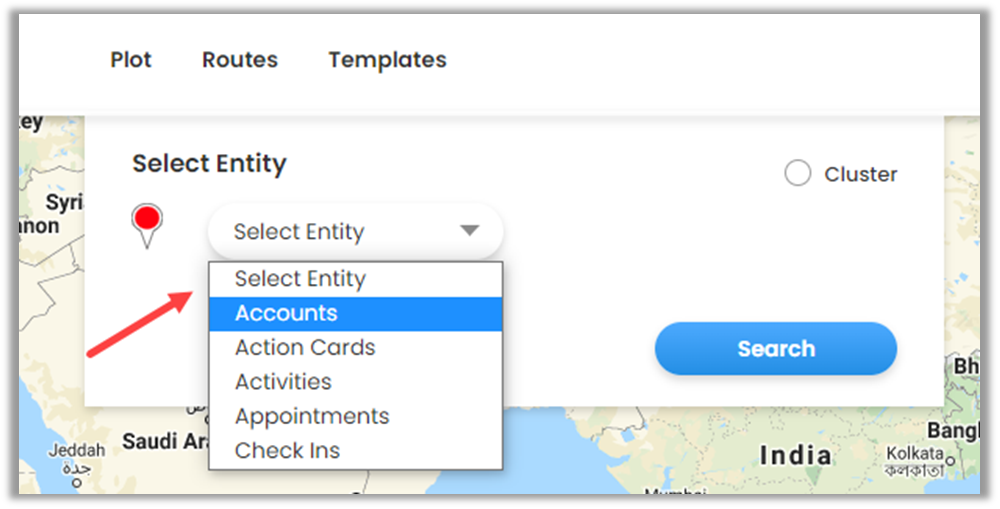Screen dimensions: 1000x509
Task: Pick Activities from the entity options
Action: click(x=283, y=382)
